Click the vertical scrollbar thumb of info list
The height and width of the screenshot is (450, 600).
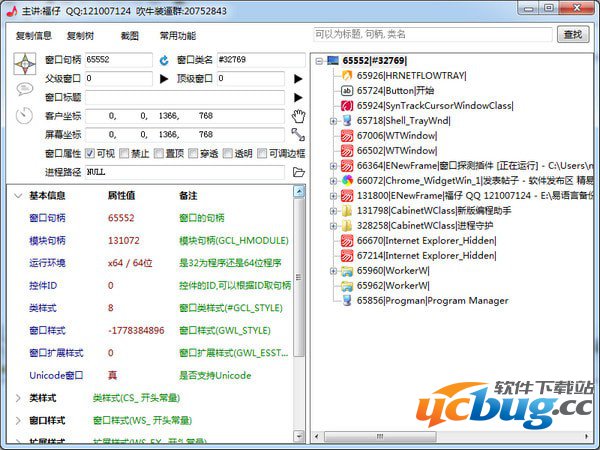299,277
